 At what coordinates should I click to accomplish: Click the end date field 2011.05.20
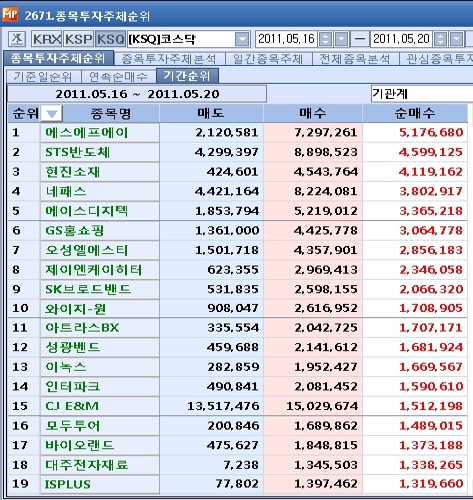coord(402,39)
